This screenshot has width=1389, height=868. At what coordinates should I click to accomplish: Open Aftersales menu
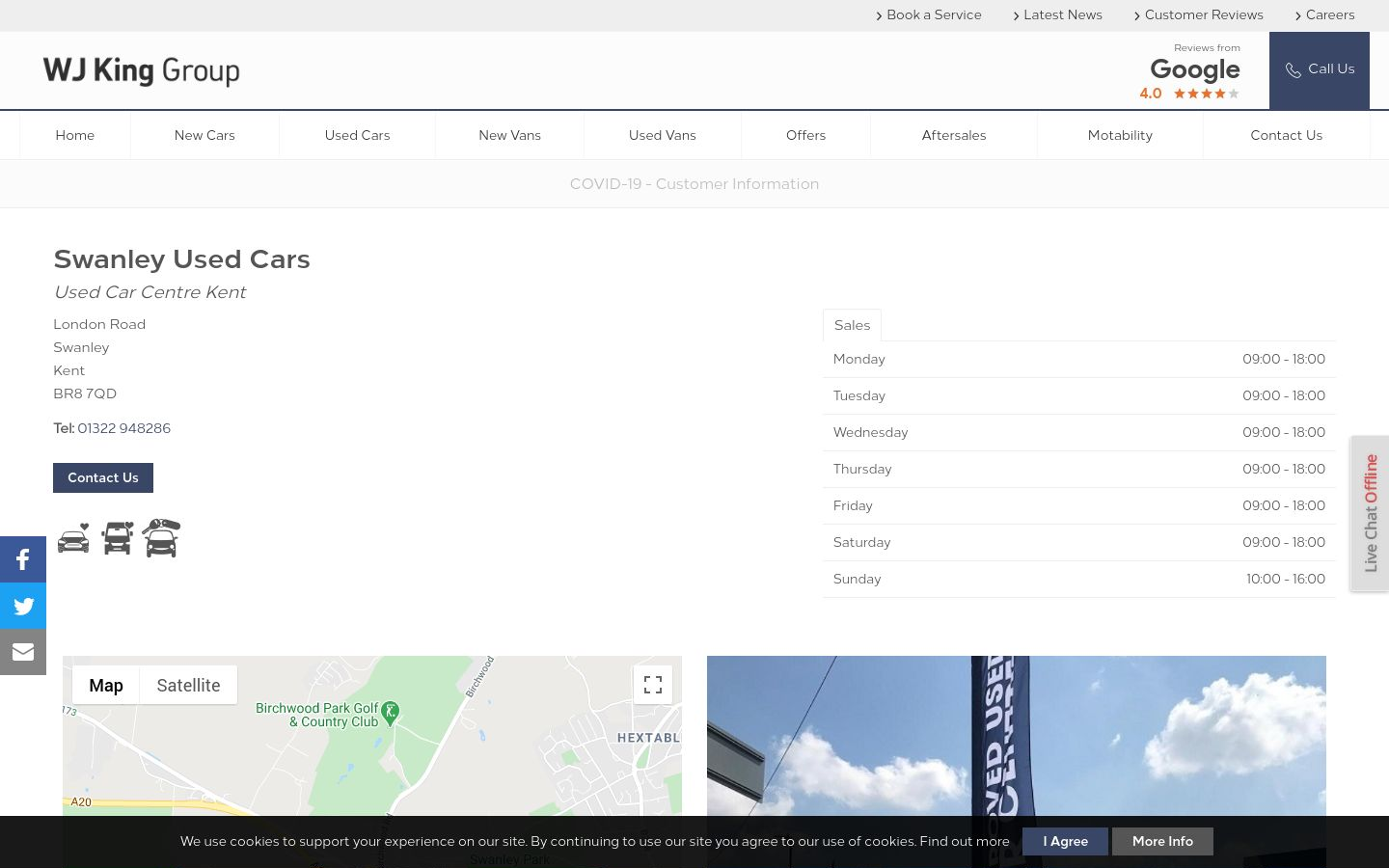pos(954,135)
